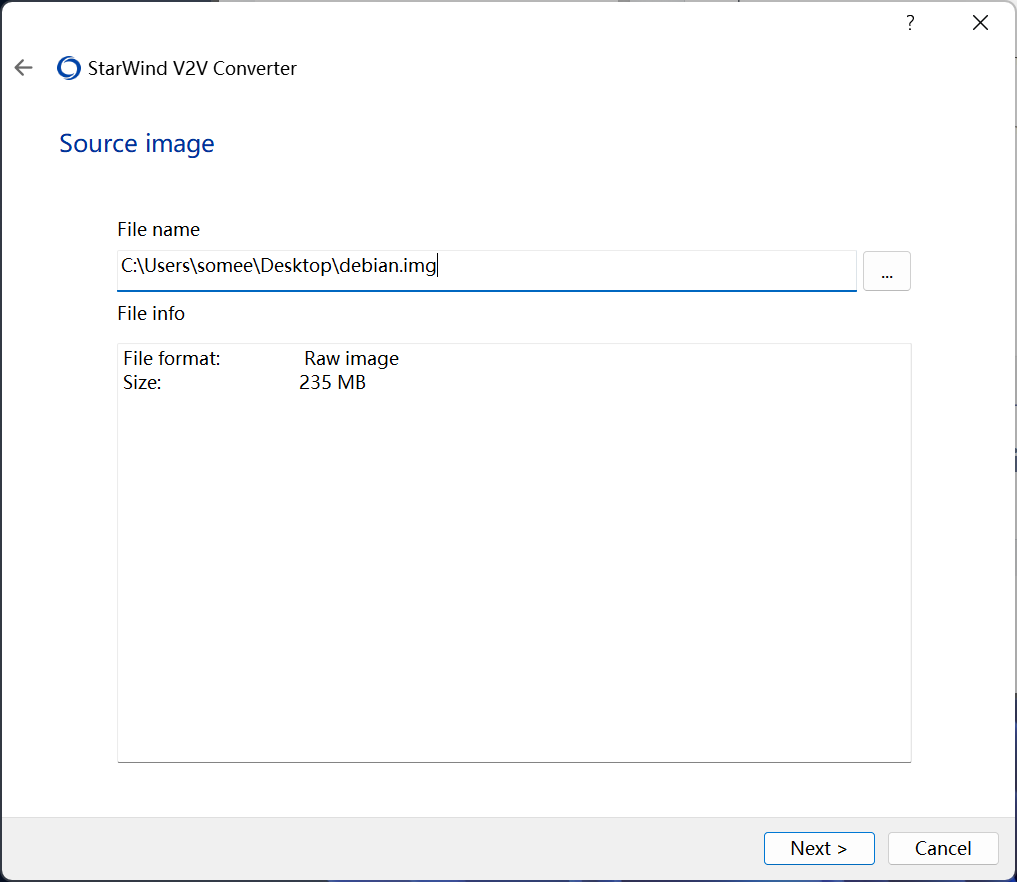The width and height of the screenshot is (1017, 882).
Task: Open help with the question mark
Action: click(x=910, y=23)
